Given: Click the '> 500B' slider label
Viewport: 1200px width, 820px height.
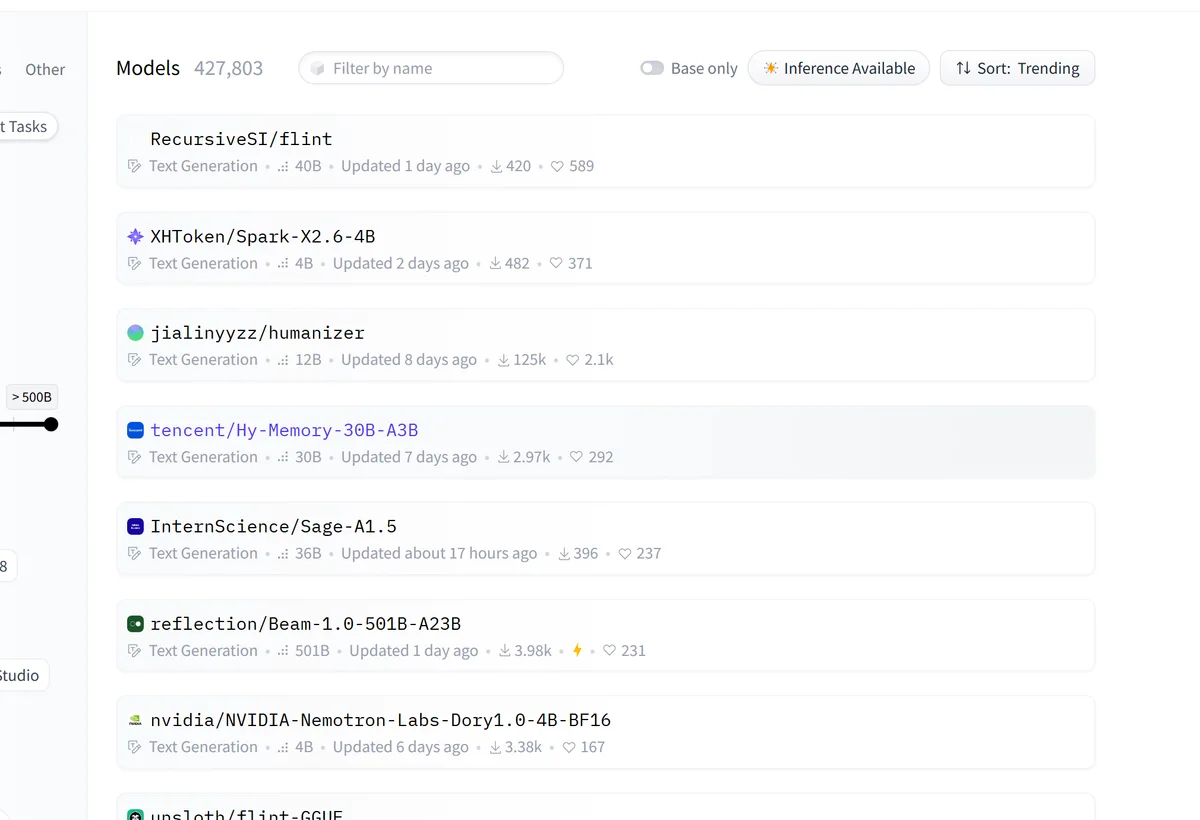Looking at the screenshot, I should 31,397.
